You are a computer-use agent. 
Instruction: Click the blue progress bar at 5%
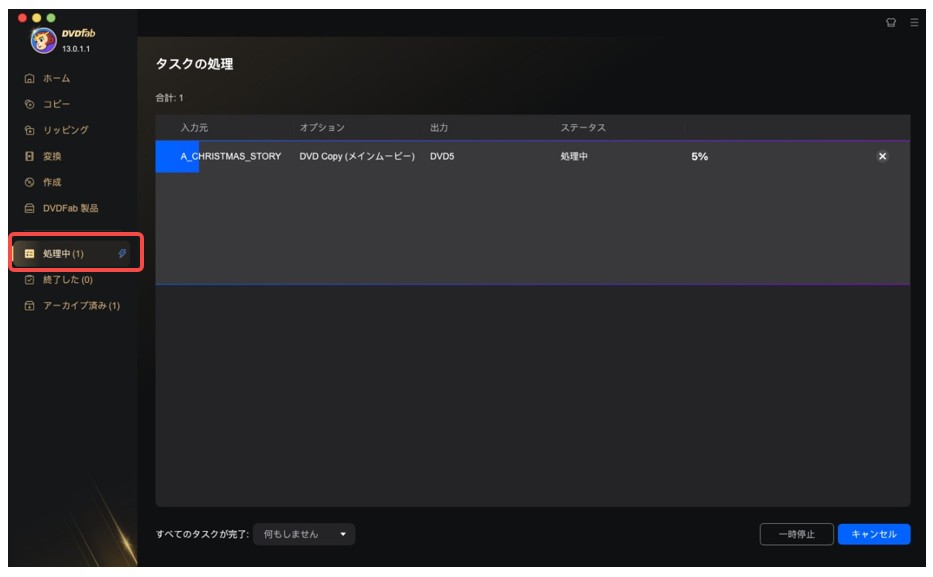click(177, 156)
